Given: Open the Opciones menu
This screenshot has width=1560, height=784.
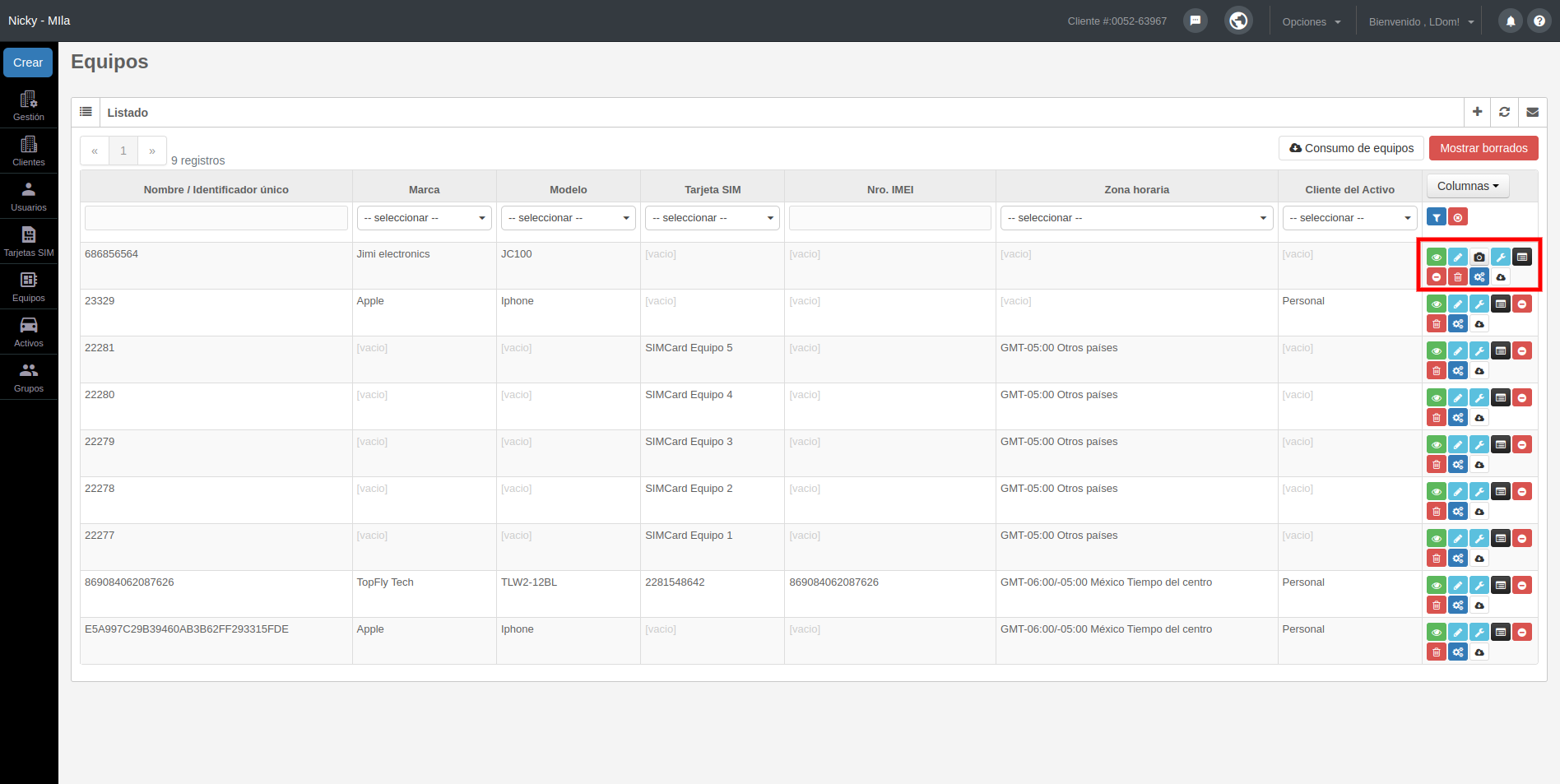Looking at the screenshot, I should (1312, 21).
